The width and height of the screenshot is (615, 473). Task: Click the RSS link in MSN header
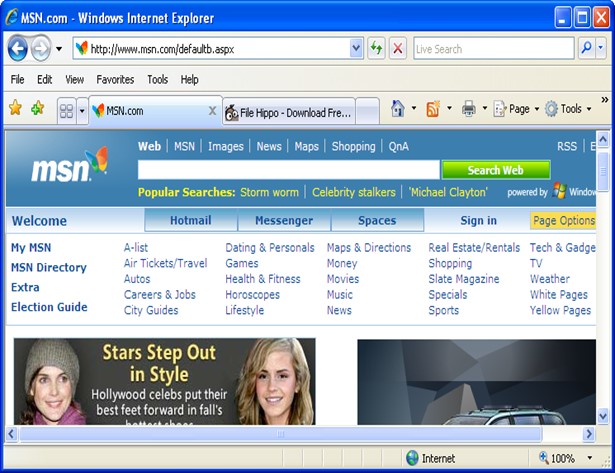pyautogui.click(x=567, y=146)
